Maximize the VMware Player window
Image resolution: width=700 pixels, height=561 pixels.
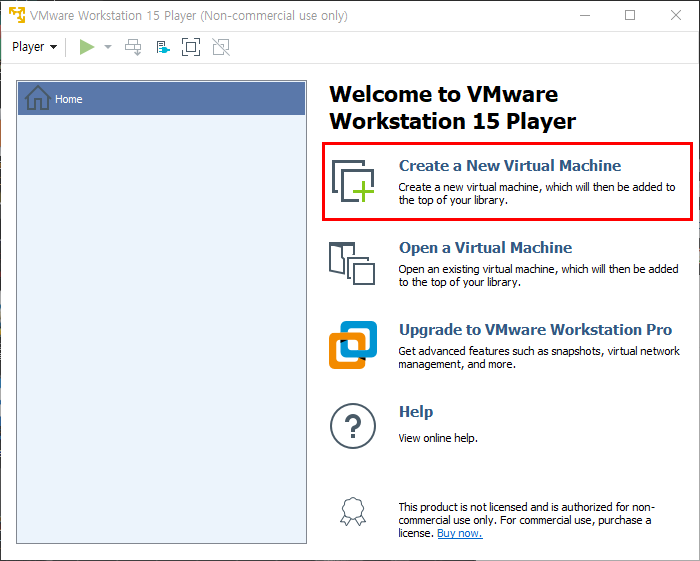click(x=630, y=15)
